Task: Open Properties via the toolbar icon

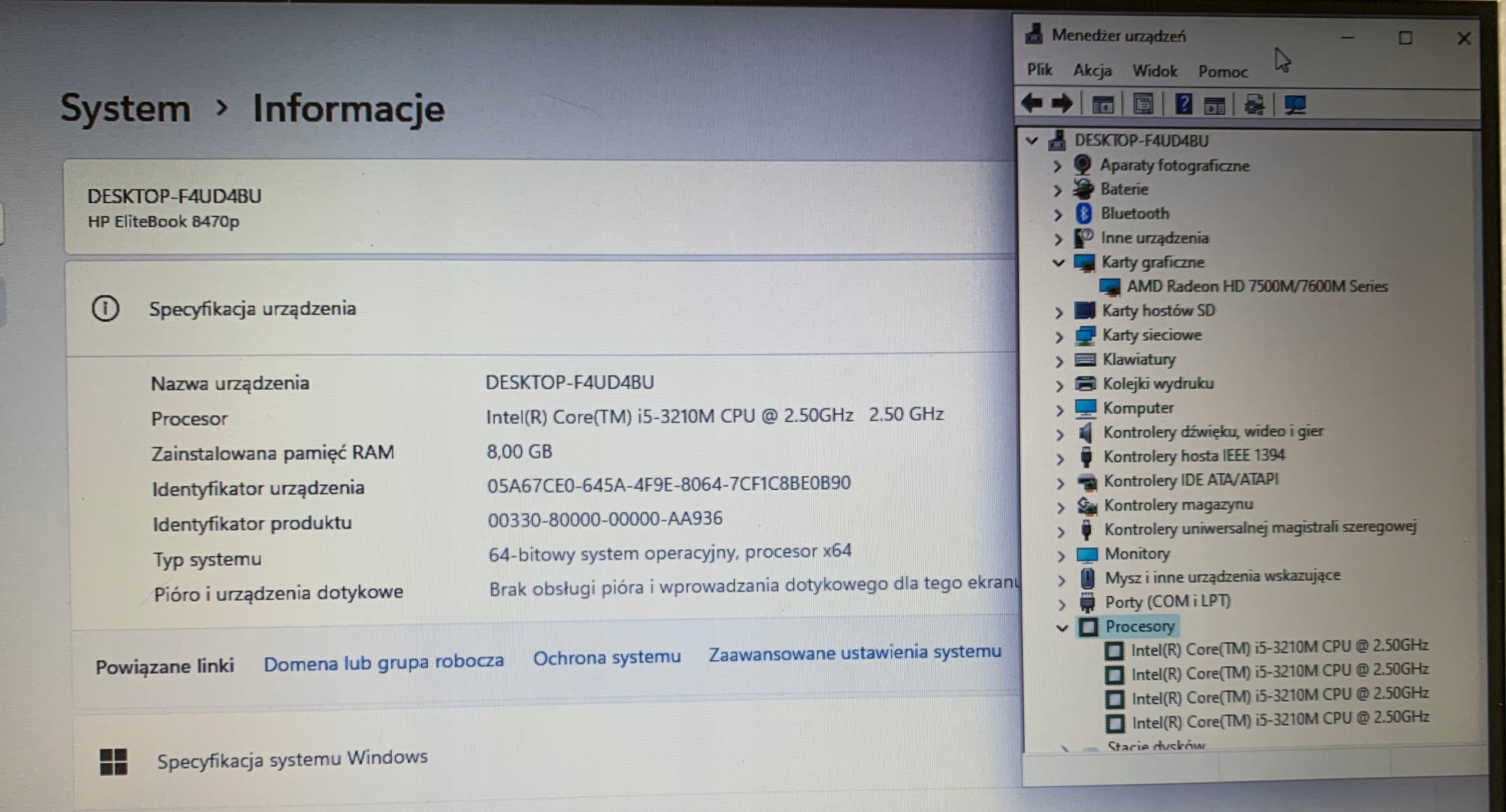Action: (1142, 105)
